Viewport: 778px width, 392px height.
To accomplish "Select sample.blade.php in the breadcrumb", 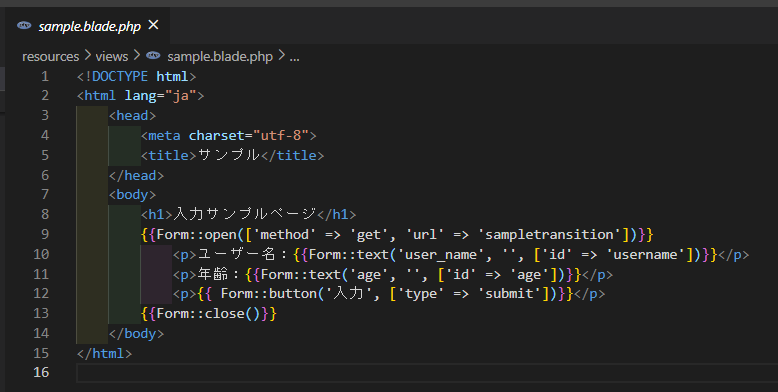I will coord(220,57).
